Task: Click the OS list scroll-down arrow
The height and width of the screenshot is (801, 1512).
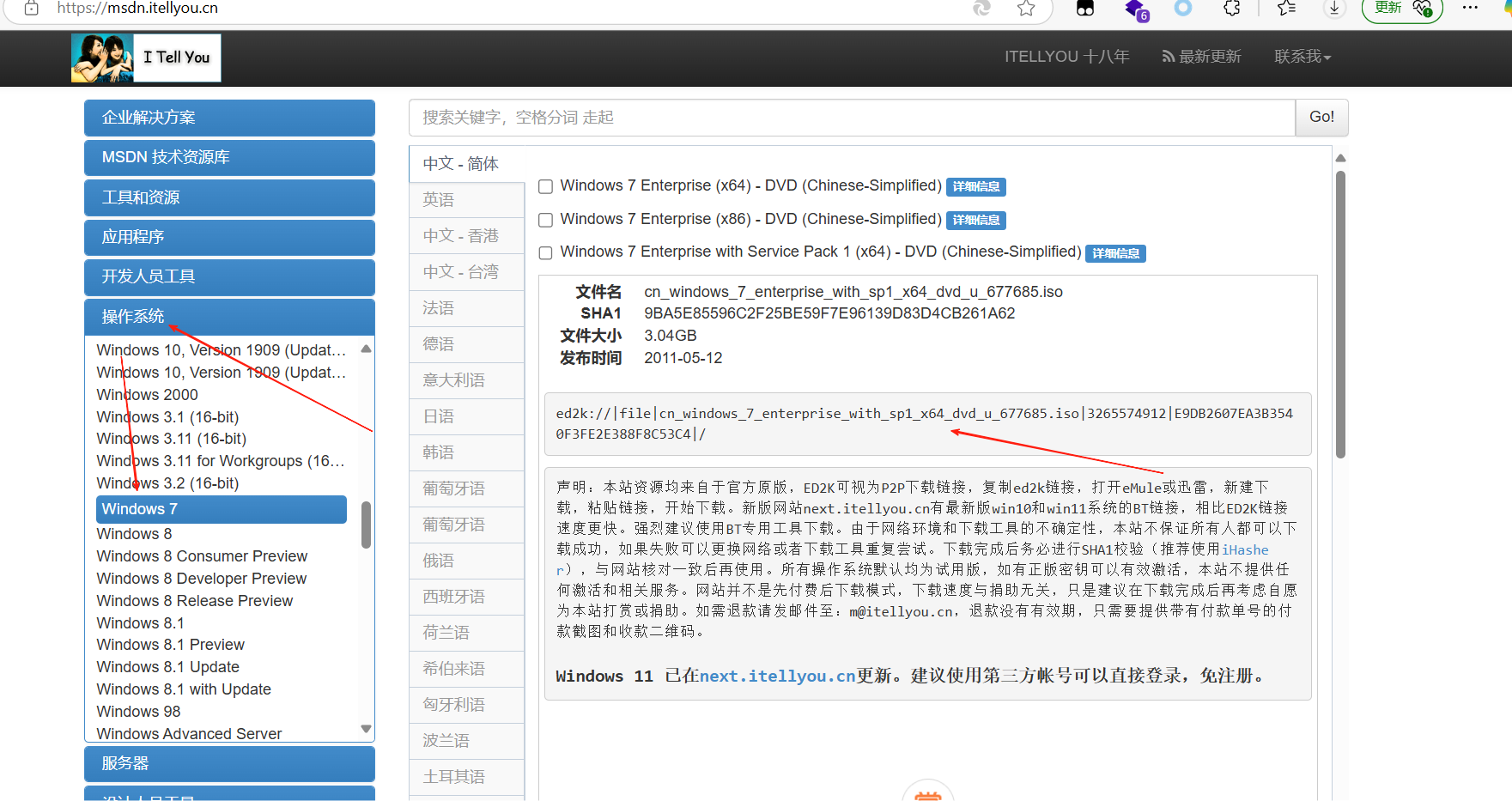Action: coord(367,729)
